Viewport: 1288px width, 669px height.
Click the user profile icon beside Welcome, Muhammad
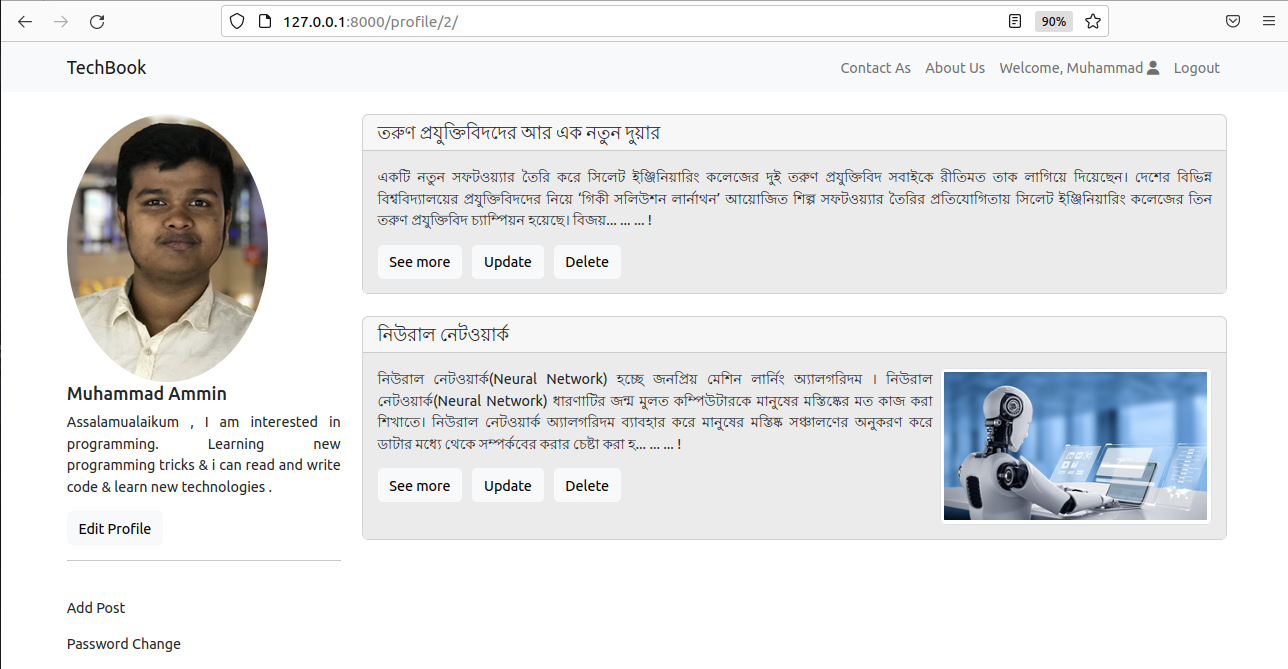click(x=1152, y=67)
